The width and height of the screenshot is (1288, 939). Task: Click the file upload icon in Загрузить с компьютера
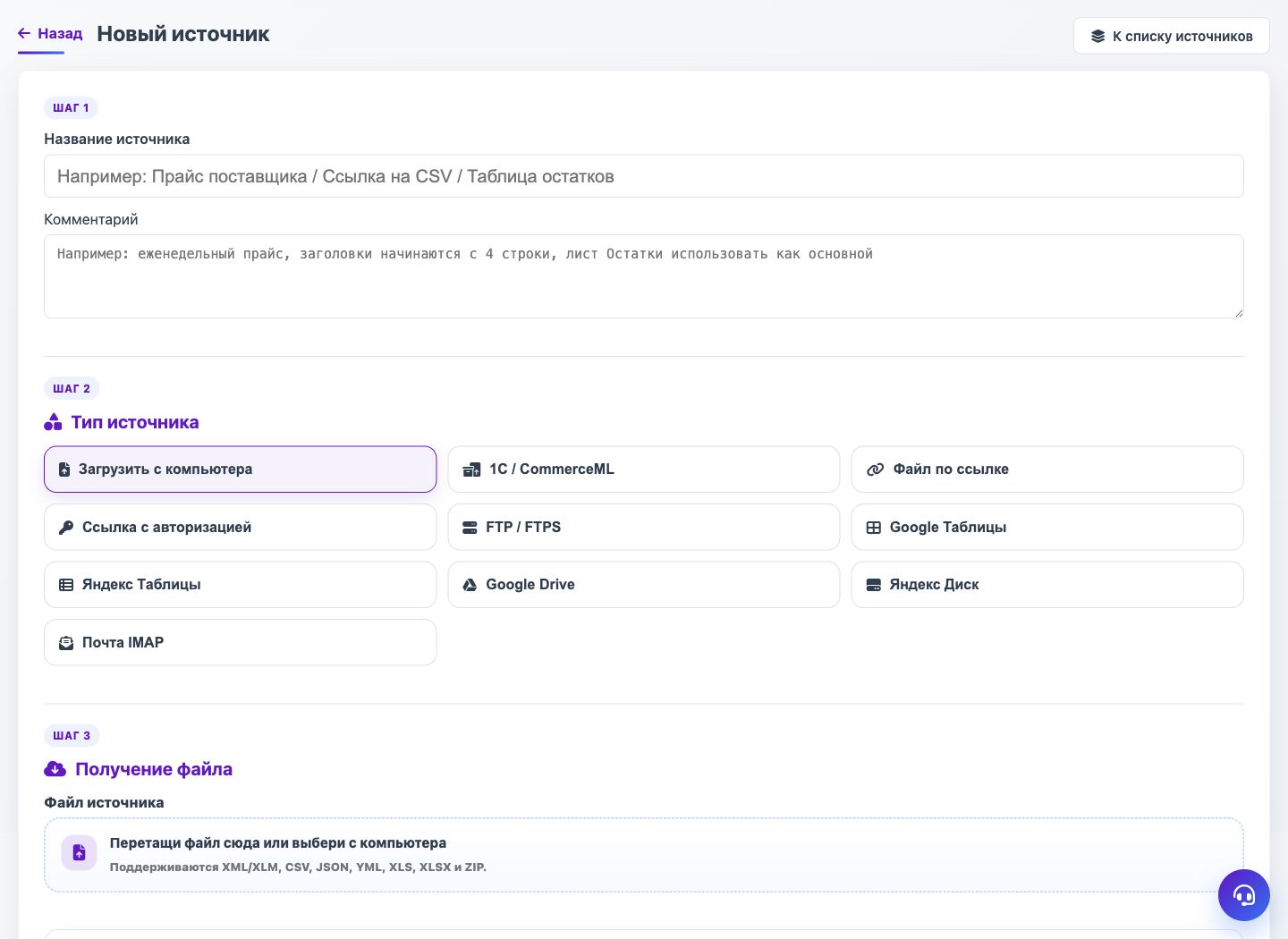click(64, 469)
